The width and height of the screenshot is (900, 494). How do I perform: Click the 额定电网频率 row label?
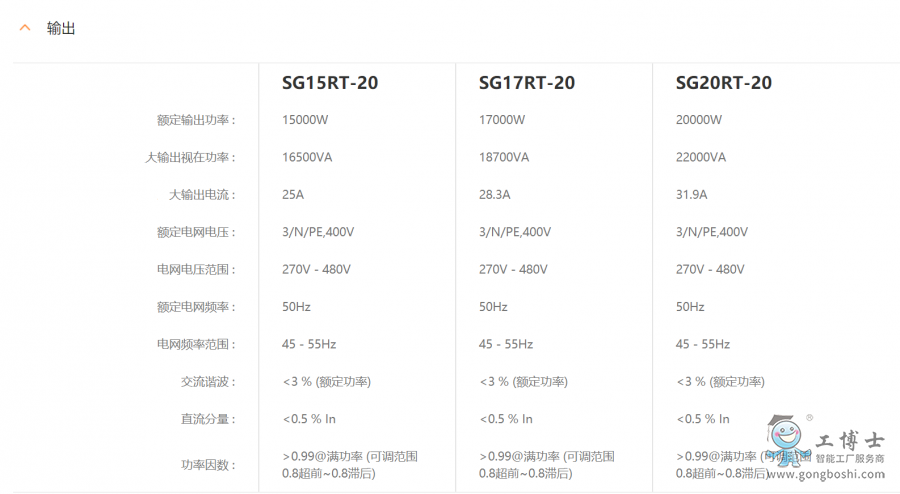point(195,307)
